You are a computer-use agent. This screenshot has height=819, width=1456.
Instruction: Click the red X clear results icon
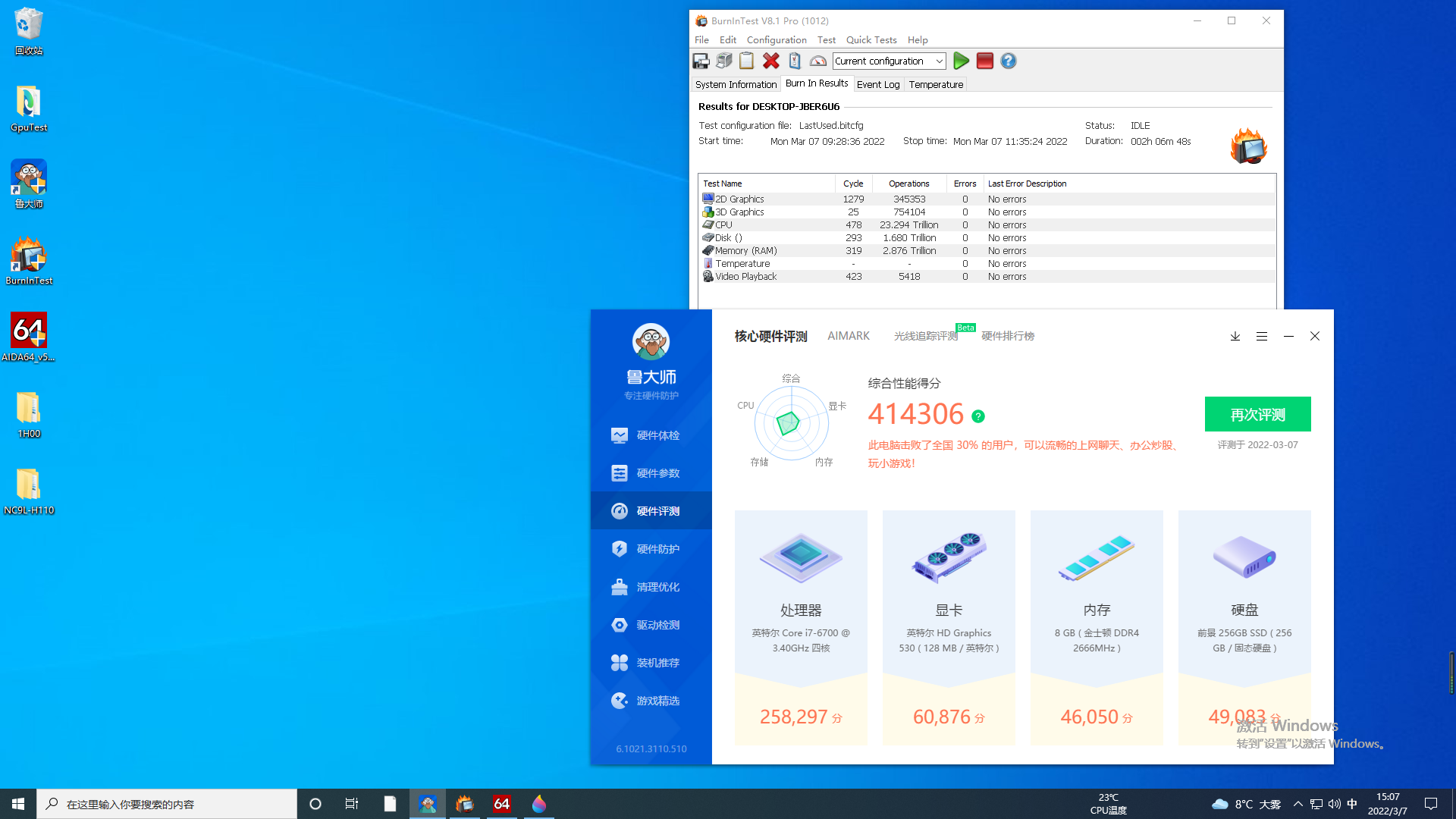[x=771, y=61]
